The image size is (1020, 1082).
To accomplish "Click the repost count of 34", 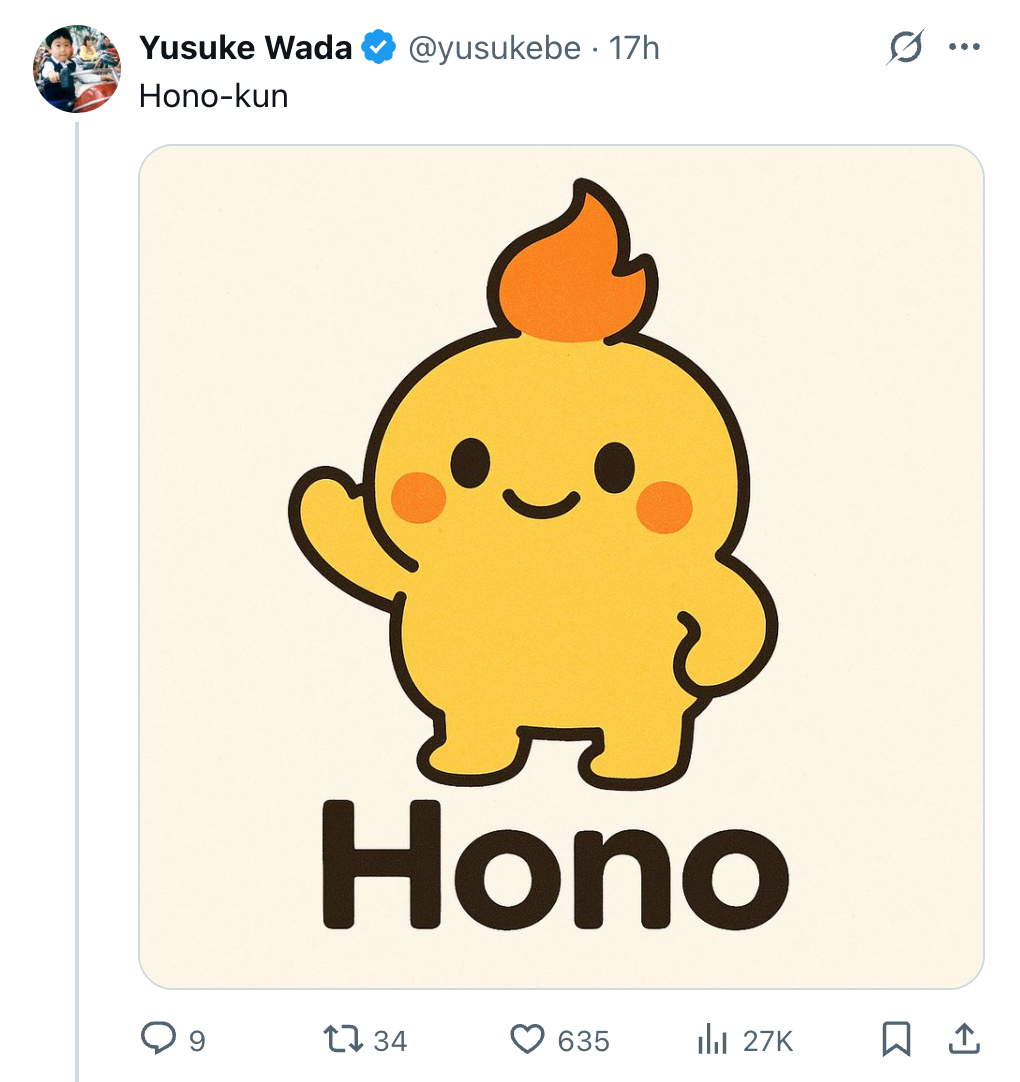I will pos(390,1041).
